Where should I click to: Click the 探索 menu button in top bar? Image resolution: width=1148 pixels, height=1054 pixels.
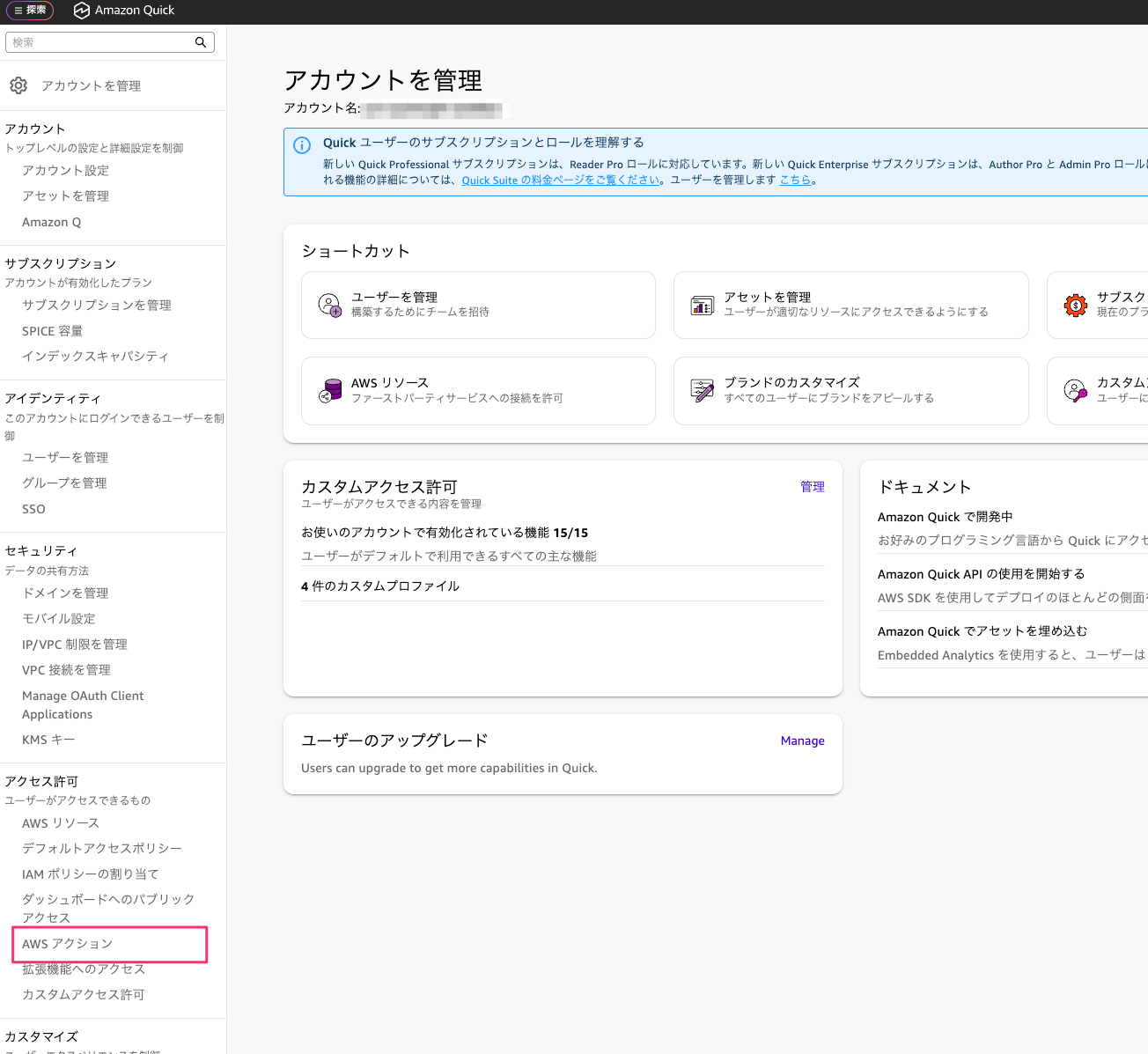tap(30, 11)
